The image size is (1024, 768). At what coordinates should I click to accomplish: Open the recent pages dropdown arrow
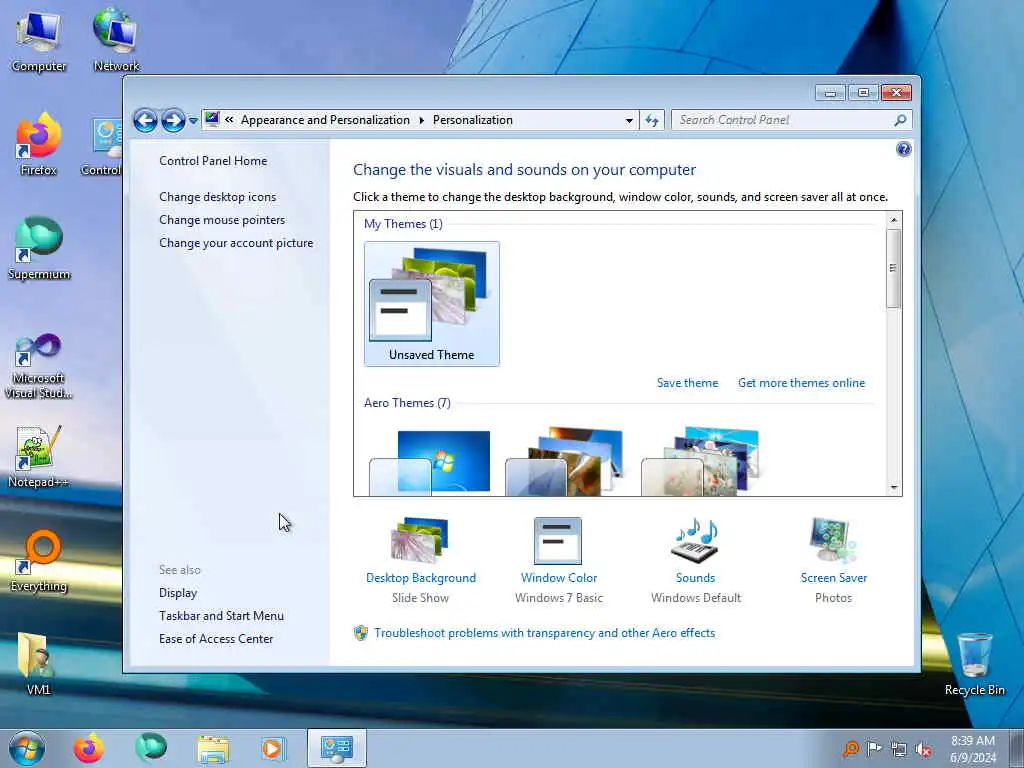[x=193, y=121]
